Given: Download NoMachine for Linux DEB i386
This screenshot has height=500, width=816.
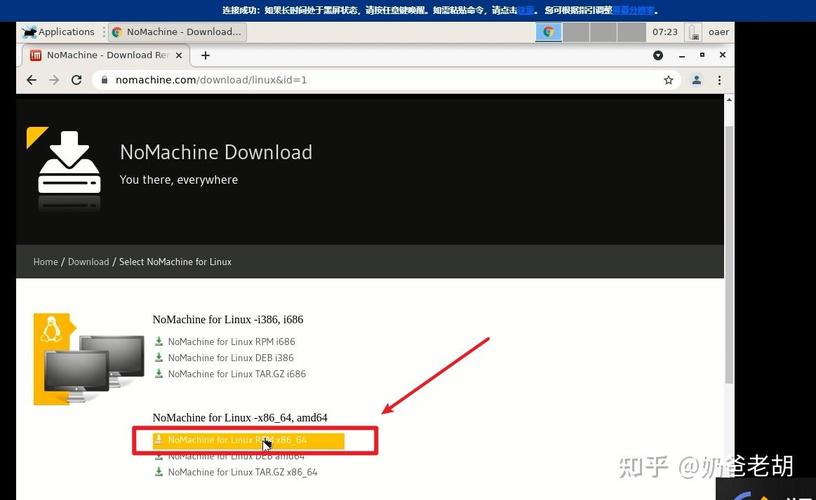Looking at the screenshot, I should coord(231,358).
